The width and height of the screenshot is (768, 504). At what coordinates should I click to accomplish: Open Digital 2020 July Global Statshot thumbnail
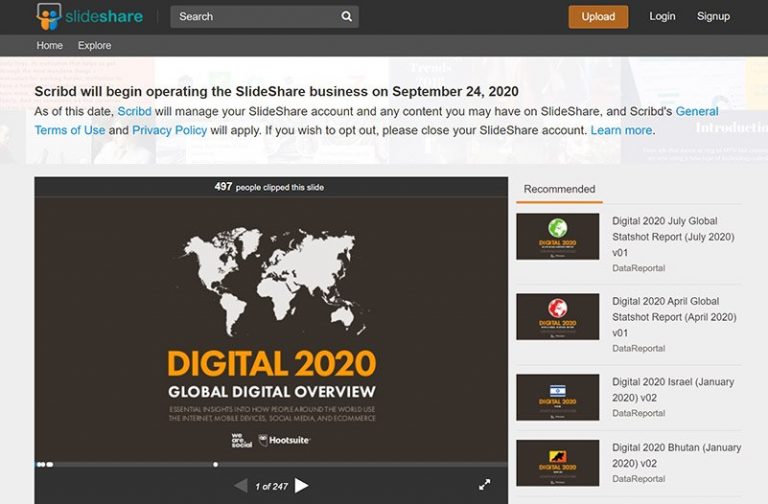pyautogui.click(x=557, y=237)
